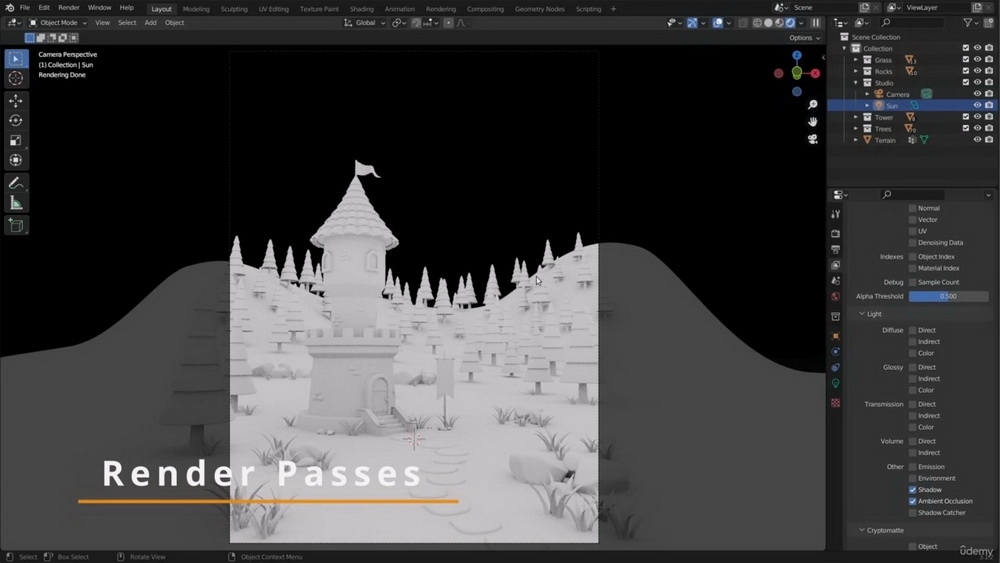Screen dimensions: 1000x563
Task: Click the new scene icon beside Scene
Action: coord(864,8)
